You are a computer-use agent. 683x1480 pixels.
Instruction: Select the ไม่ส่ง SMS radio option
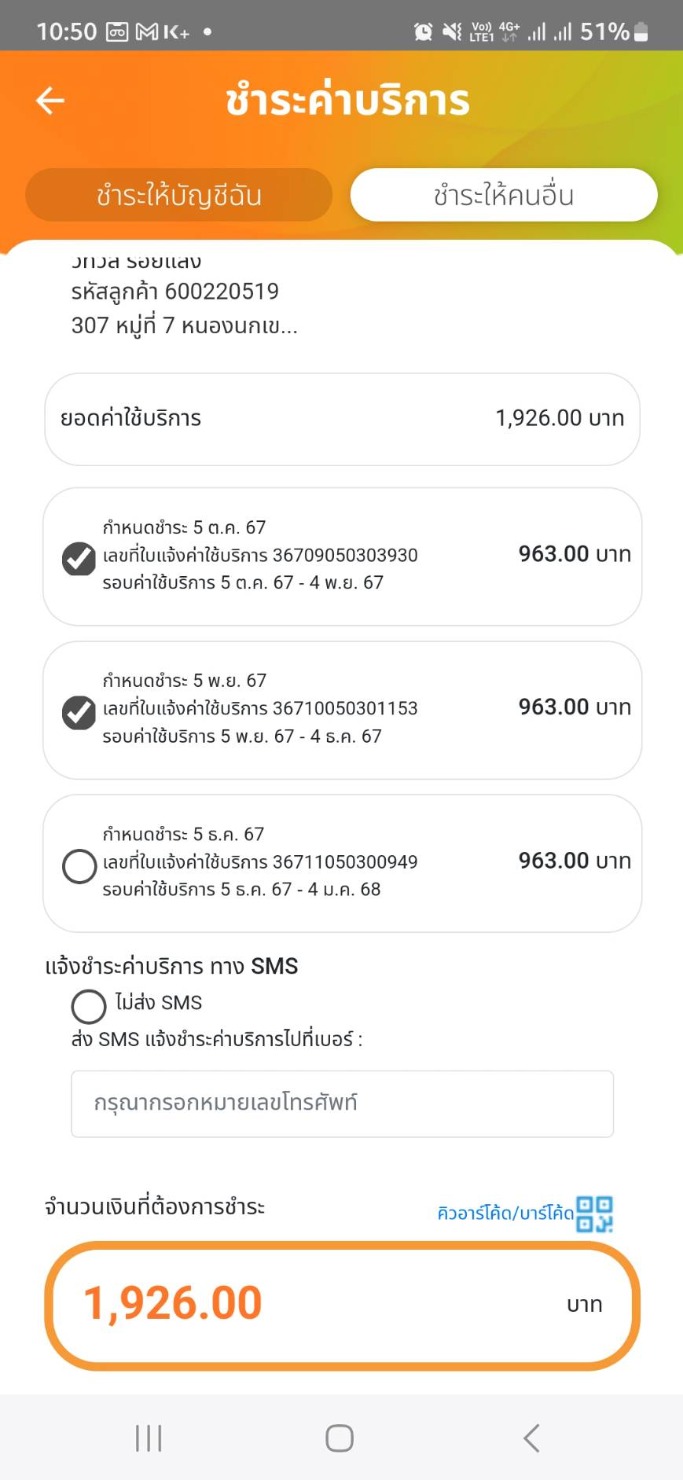pos(88,1005)
